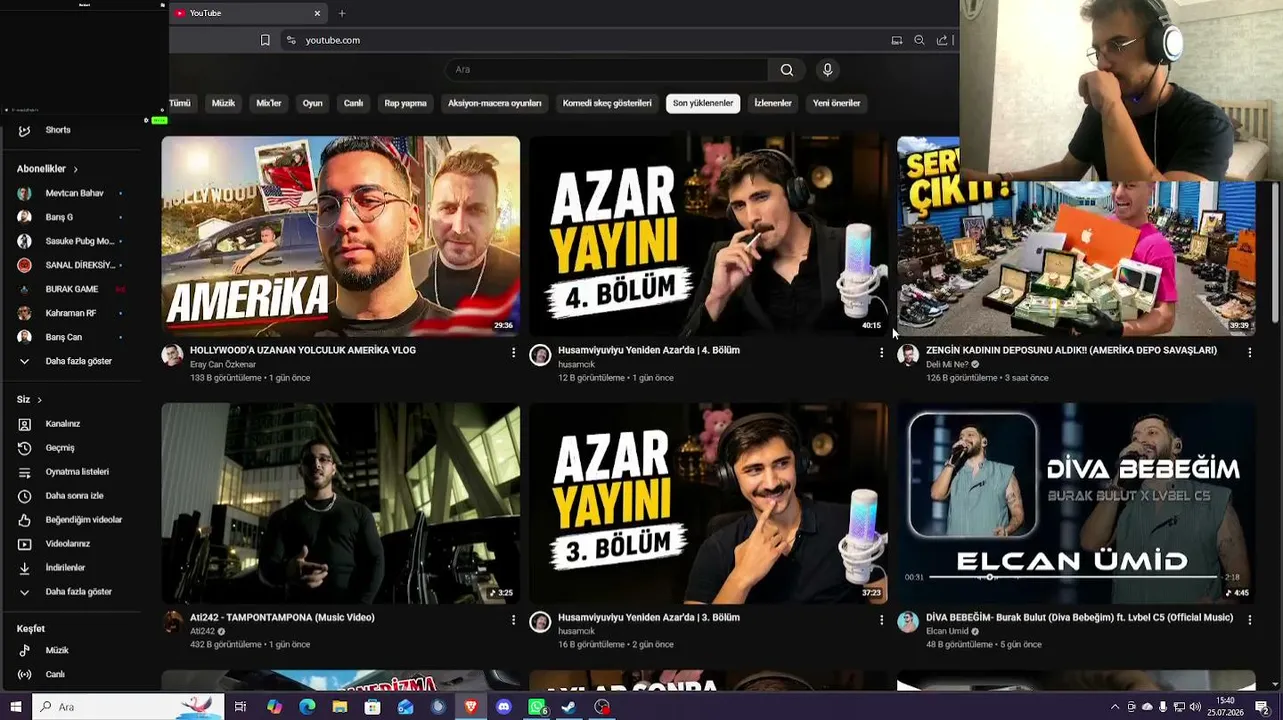Open the zoom icon in address bar
This screenshot has height=720, width=1283.
(919, 40)
